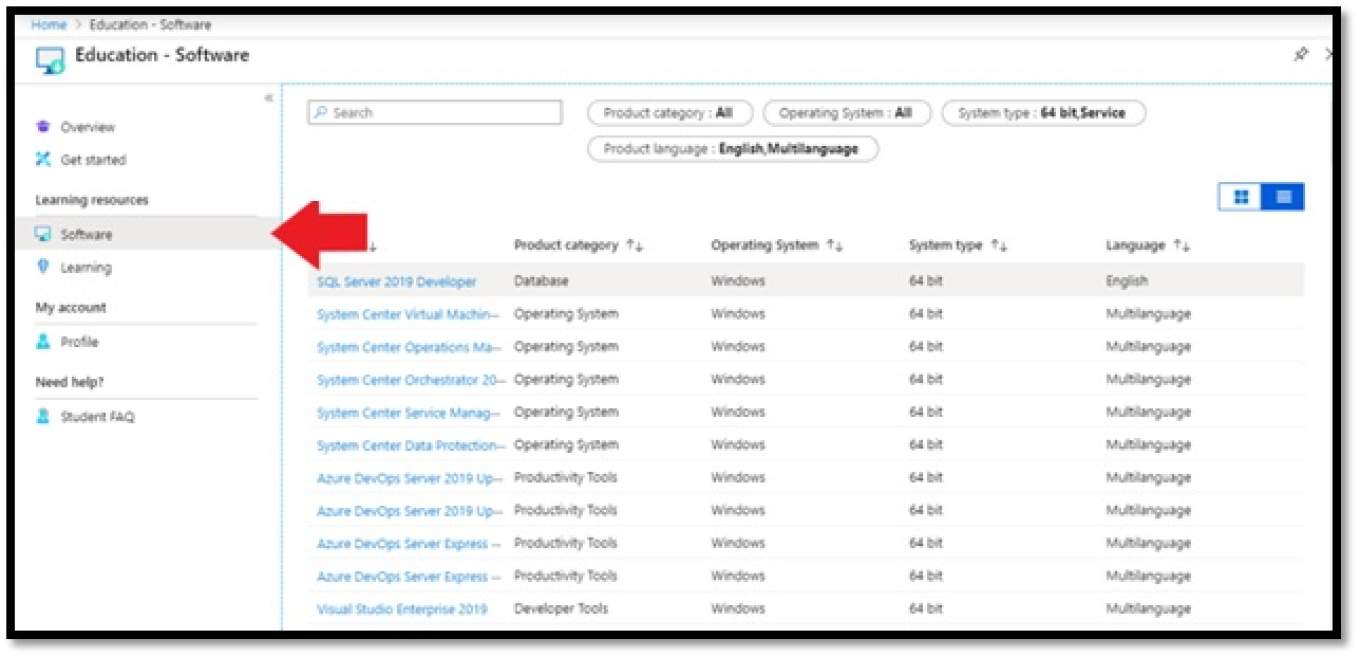Click inside the Search input field
The height and width of the screenshot is (656, 1360).
[x=430, y=112]
